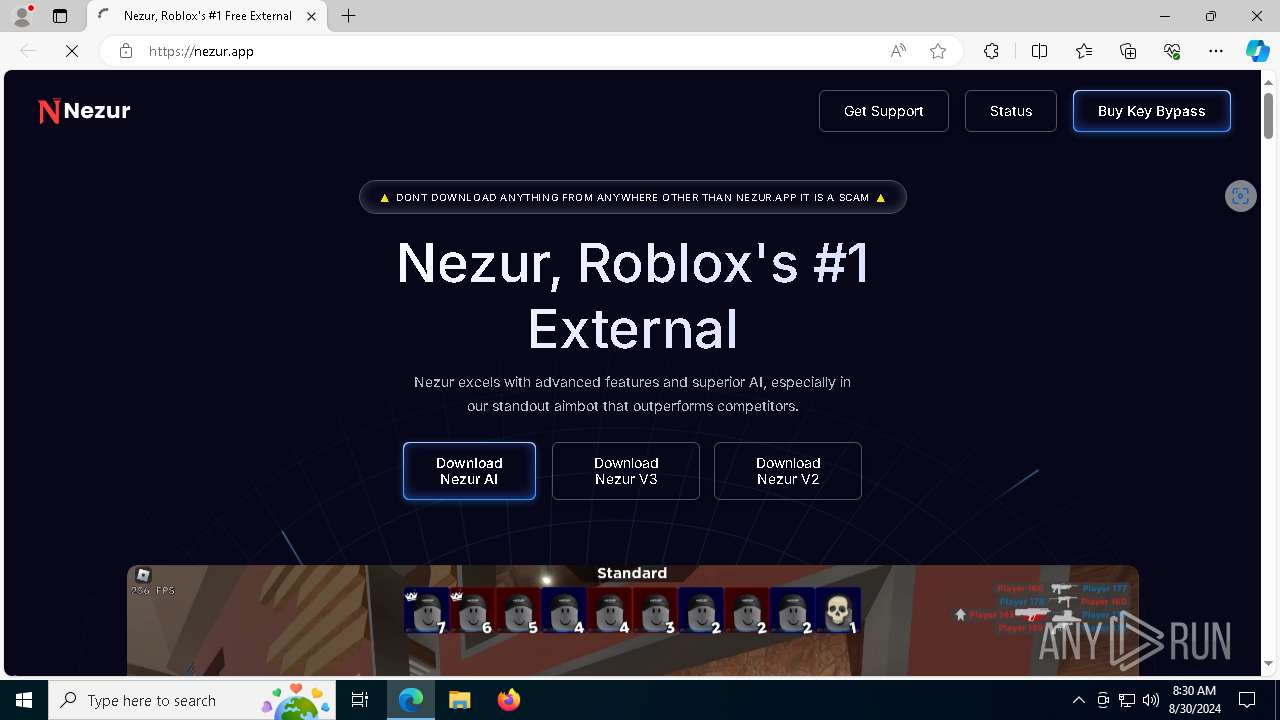Go back to the previous page

point(28,51)
